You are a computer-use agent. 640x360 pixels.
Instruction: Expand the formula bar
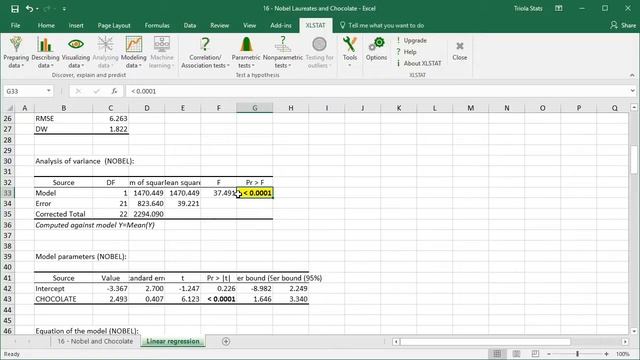tap(632, 91)
